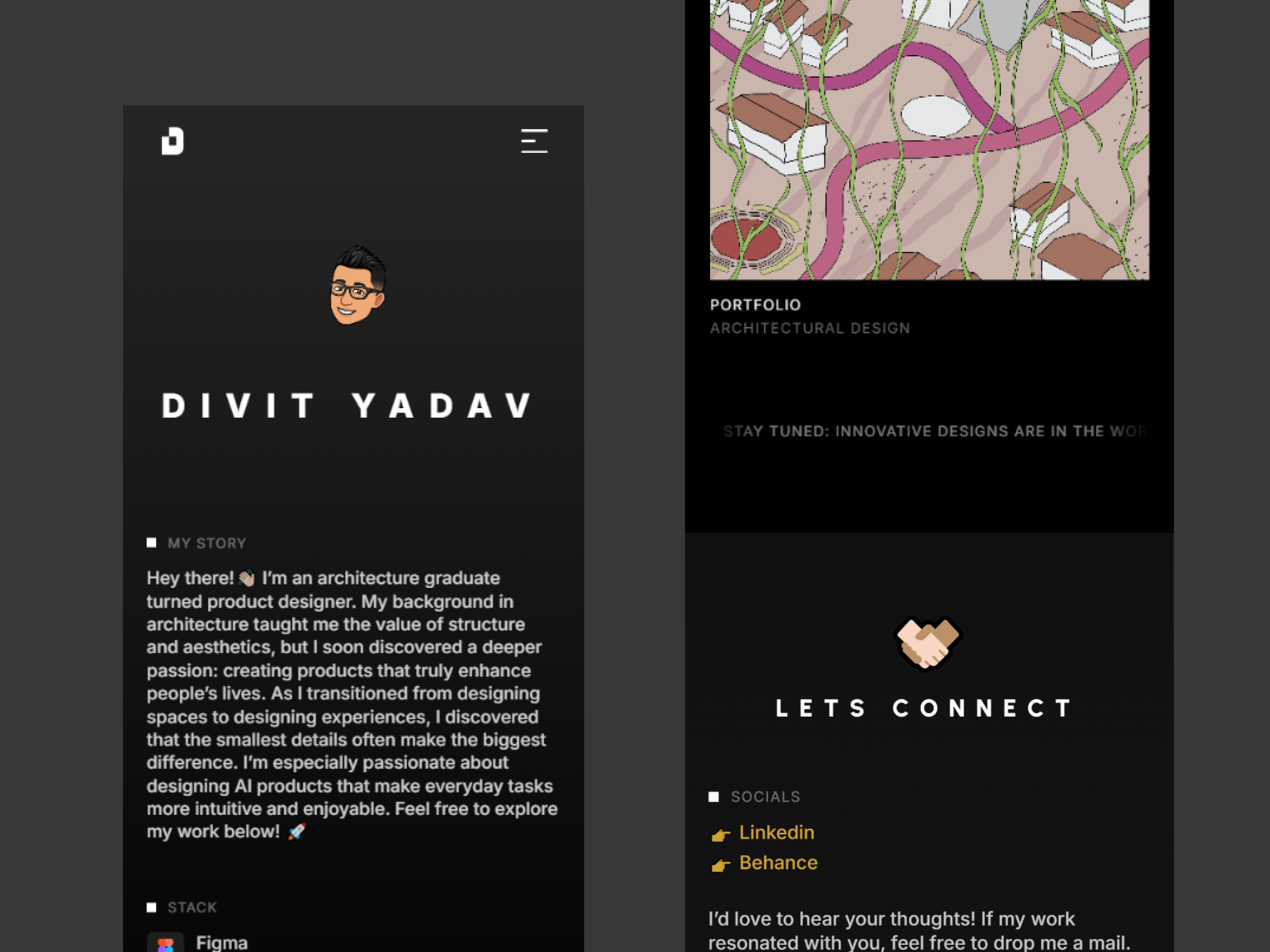Viewport: 1270px width, 952px height.
Task: Click the "I'd love to hear" paragraph
Action: [x=919, y=931]
